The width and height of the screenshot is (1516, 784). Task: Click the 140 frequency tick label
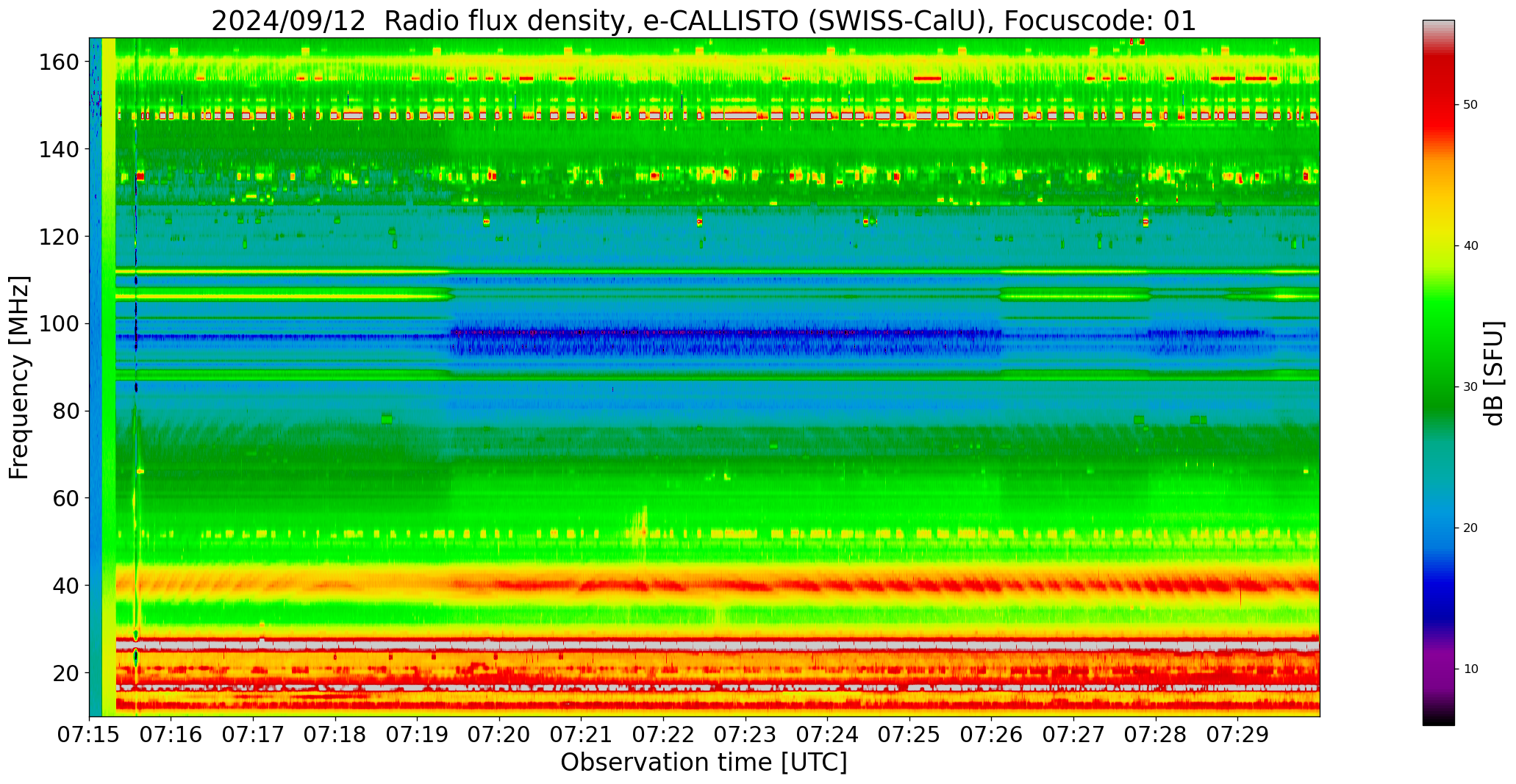[59, 149]
